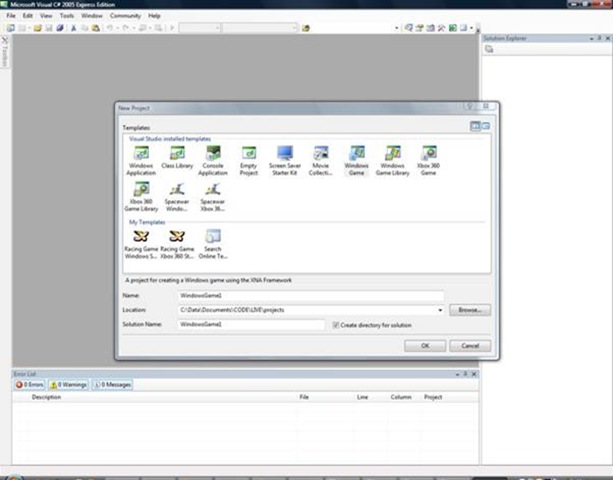Choose the Windows Application template icon
Screen dimensions: 613x480
coord(141,153)
